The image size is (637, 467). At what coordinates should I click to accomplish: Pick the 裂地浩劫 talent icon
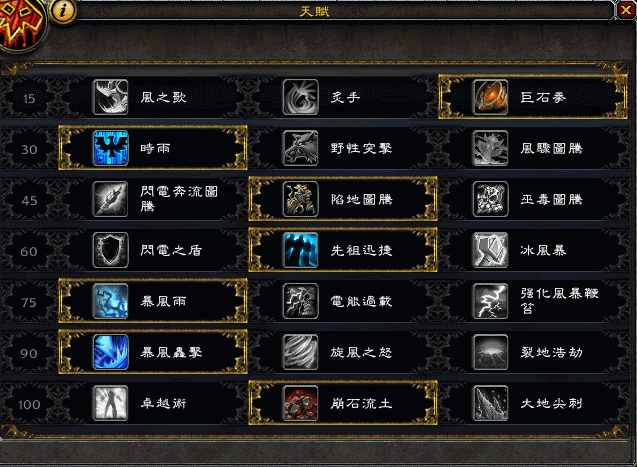coord(491,352)
